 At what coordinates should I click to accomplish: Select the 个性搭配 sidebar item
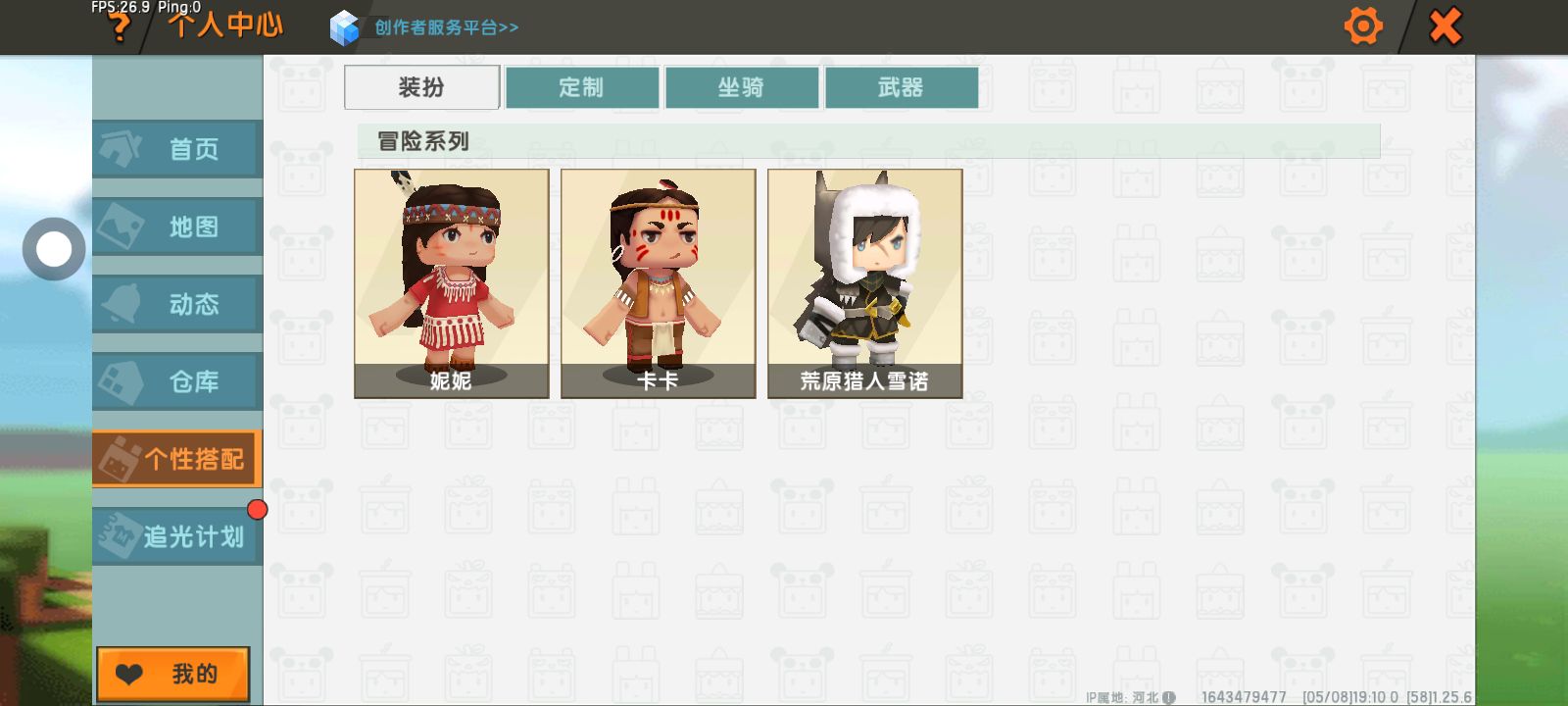point(177,459)
